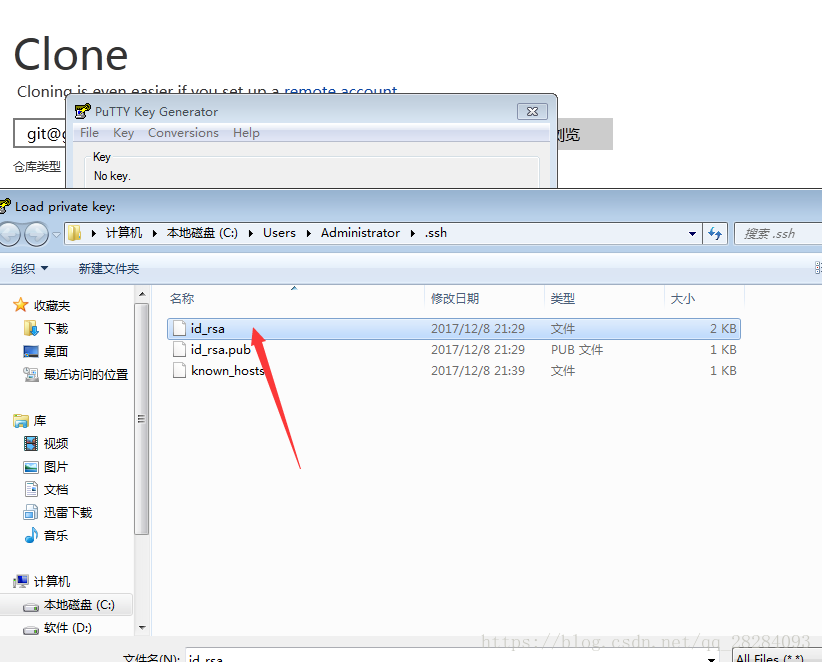Go forward with the forward arrow button
The height and width of the screenshot is (662, 822).
click(x=36, y=234)
